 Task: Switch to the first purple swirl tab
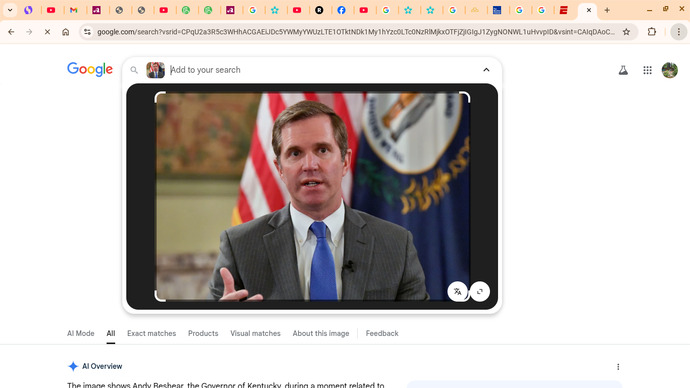[28, 10]
